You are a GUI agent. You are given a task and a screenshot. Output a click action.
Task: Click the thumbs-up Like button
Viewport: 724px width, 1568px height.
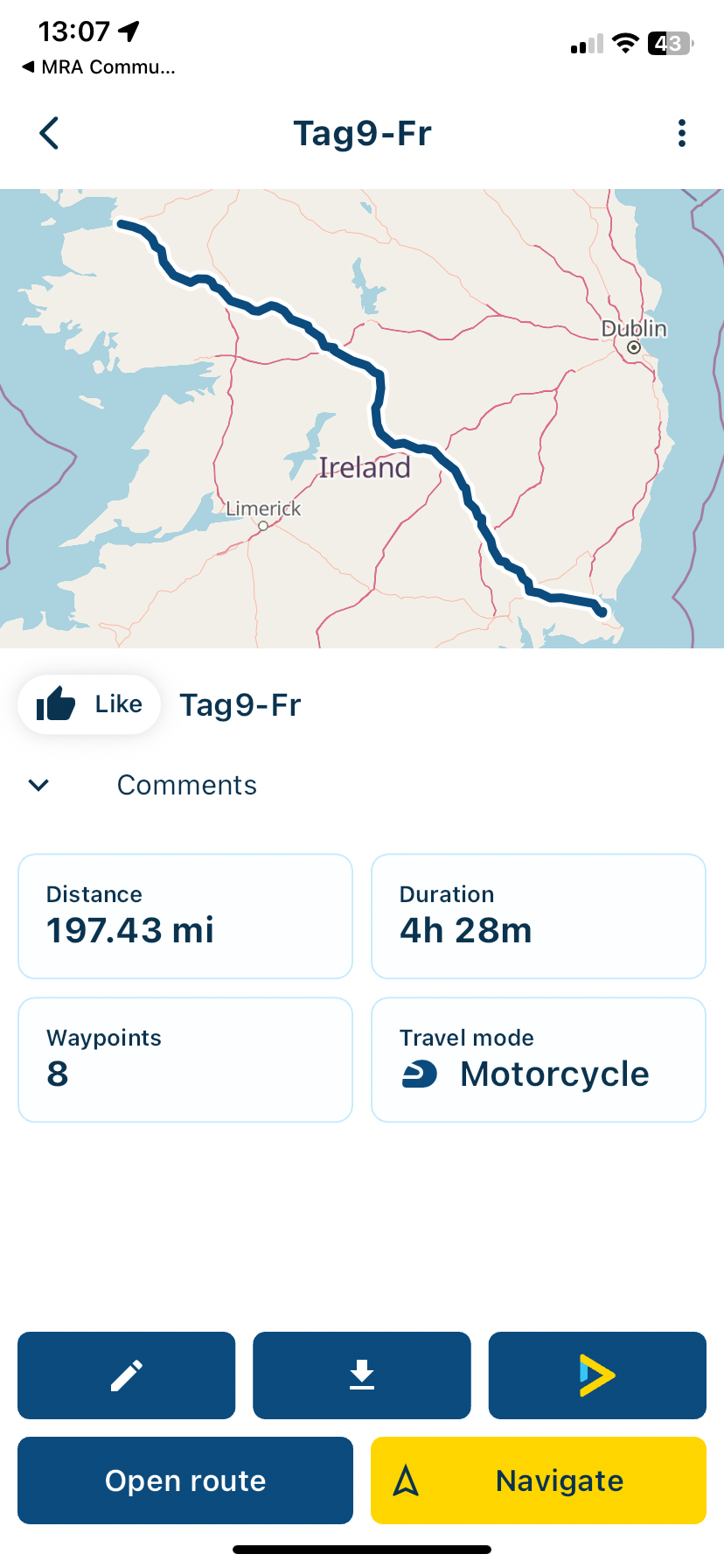coord(89,704)
